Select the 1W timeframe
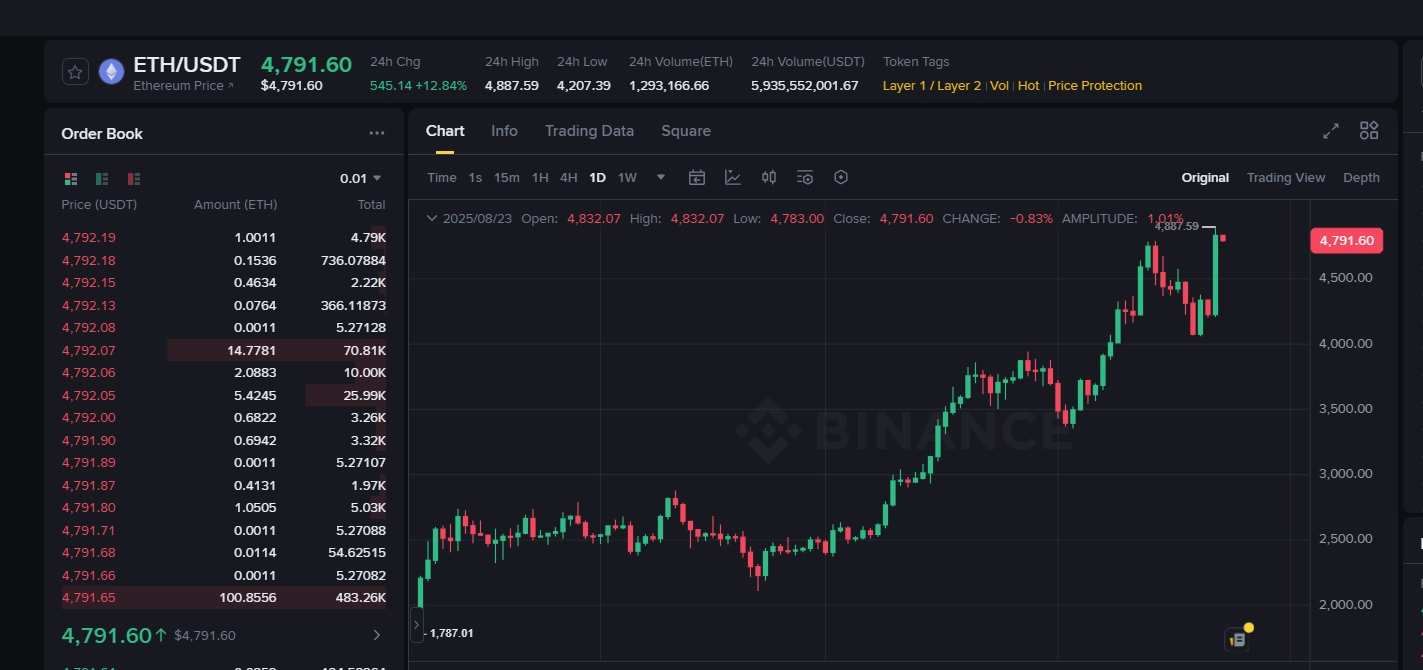Image resolution: width=1423 pixels, height=670 pixels. pyautogui.click(x=627, y=177)
